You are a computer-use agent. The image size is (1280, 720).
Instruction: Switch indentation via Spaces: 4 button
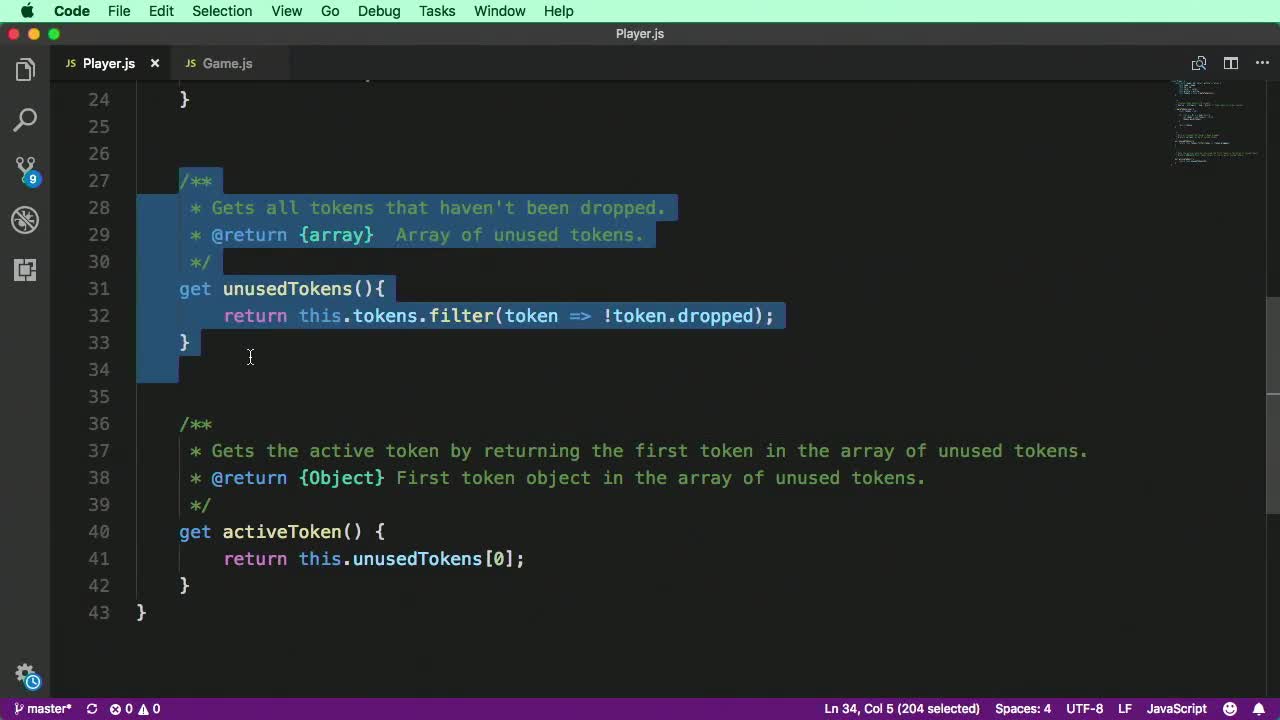[x=1022, y=708]
